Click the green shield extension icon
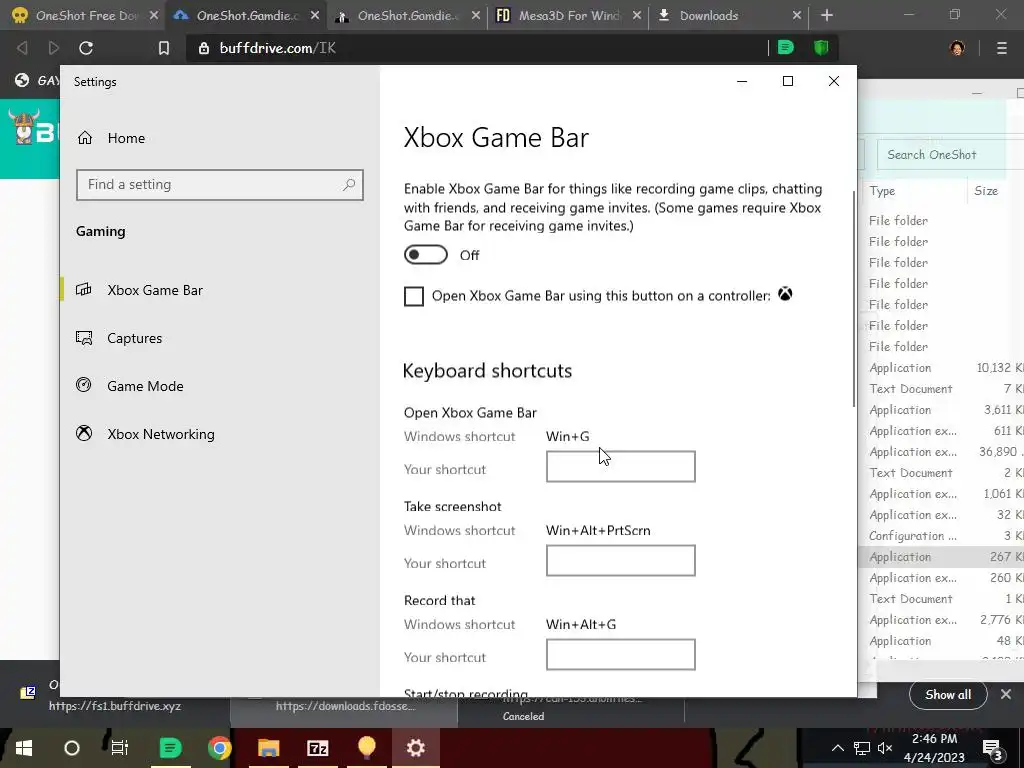Image resolution: width=1024 pixels, height=768 pixels. (x=821, y=47)
